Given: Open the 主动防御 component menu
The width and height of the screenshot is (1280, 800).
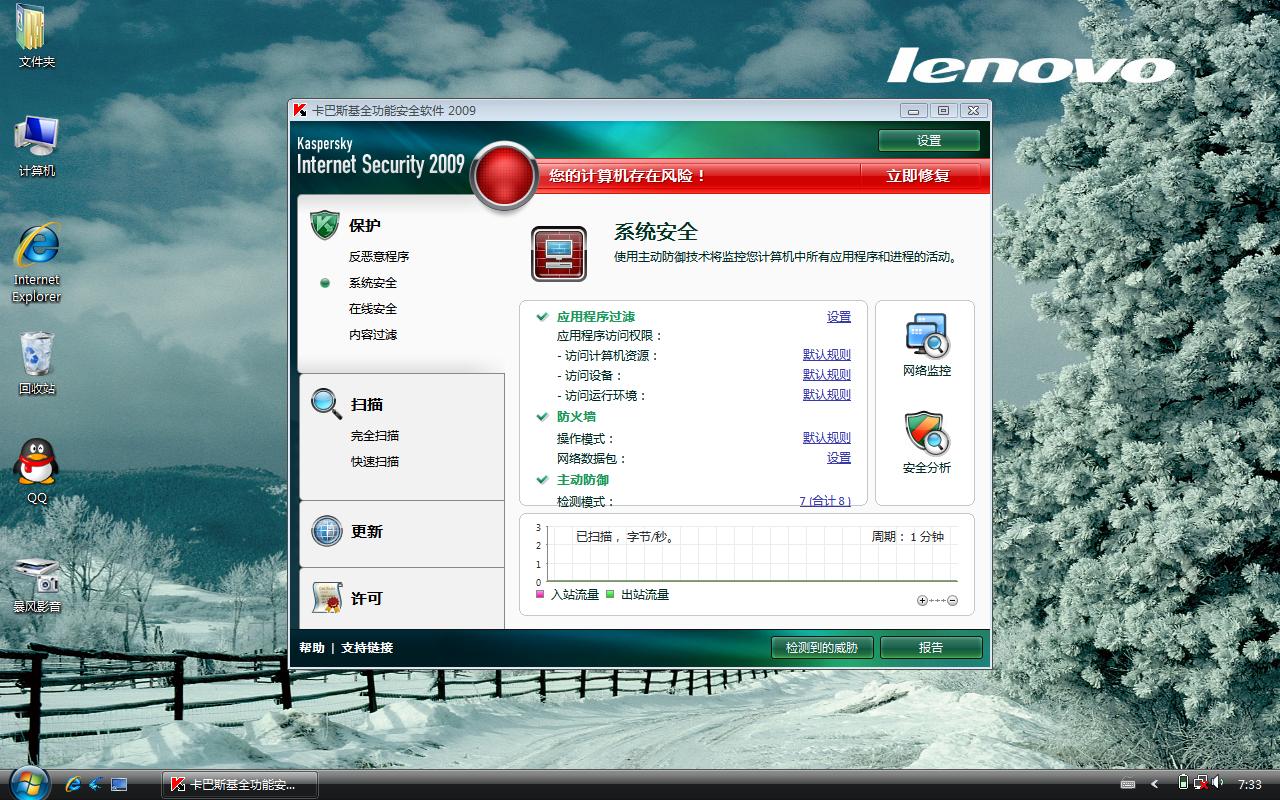Looking at the screenshot, I should [x=583, y=479].
